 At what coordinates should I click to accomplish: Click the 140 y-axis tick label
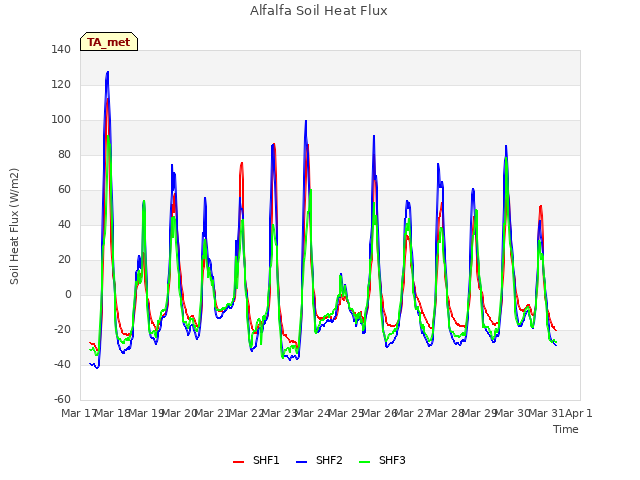(x=61, y=49)
